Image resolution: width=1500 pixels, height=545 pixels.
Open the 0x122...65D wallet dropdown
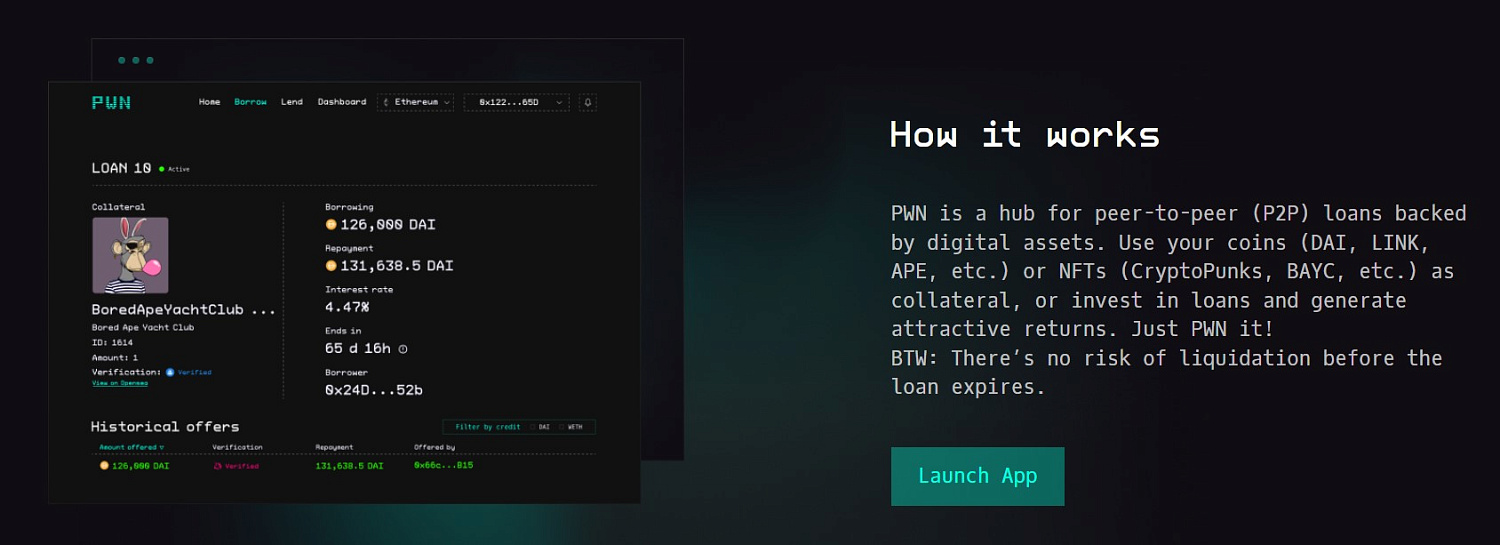pos(517,102)
